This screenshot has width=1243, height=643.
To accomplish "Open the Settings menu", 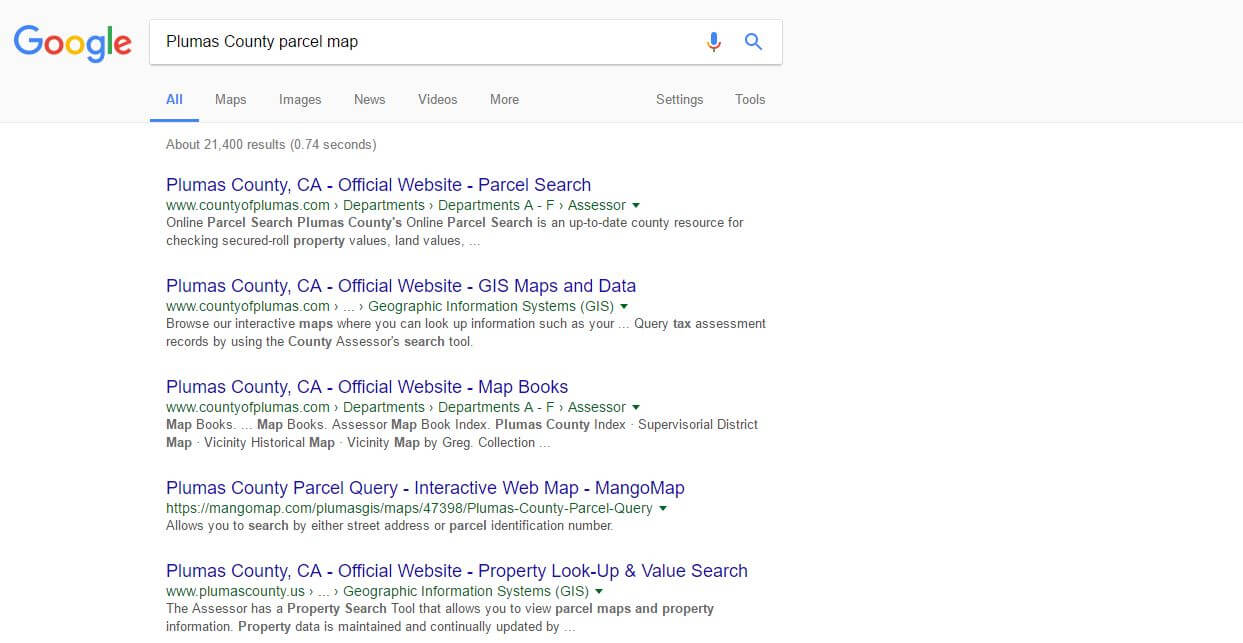I will pyautogui.click(x=679, y=99).
